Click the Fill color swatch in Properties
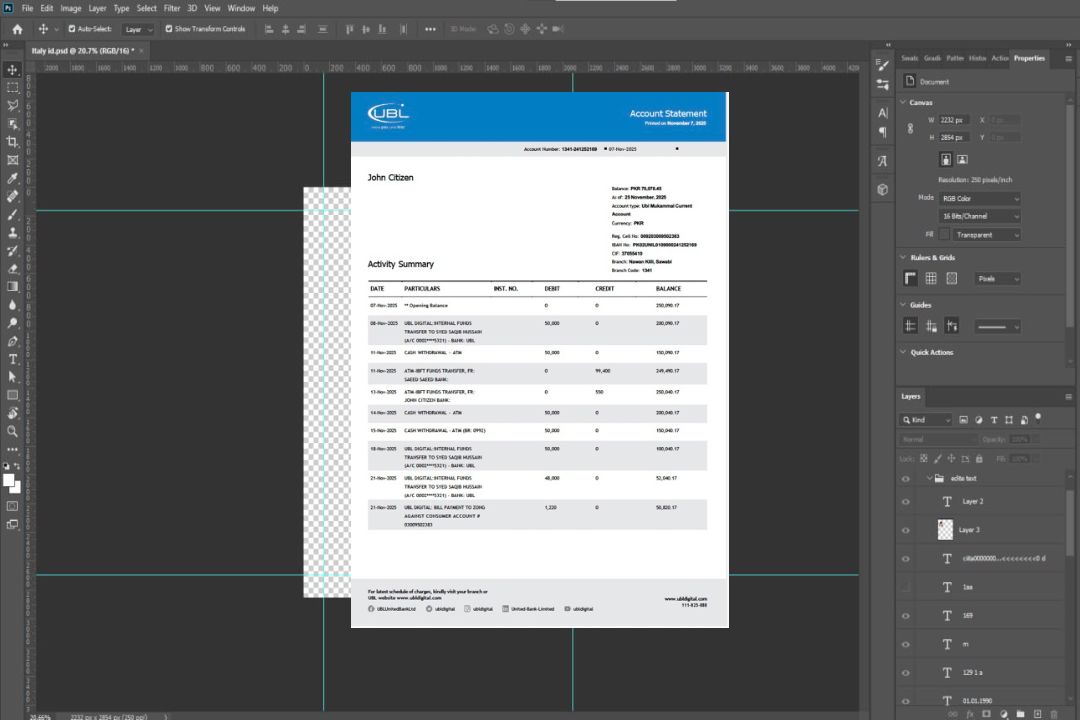This screenshot has height=720, width=1080. [x=944, y=234]
